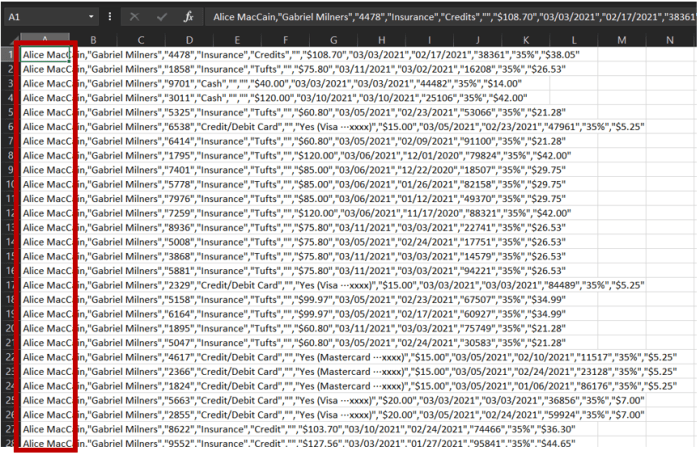Click the Visa row containing "2329"
This screenshot has width=700, height=455.
[x=333, y=285]
